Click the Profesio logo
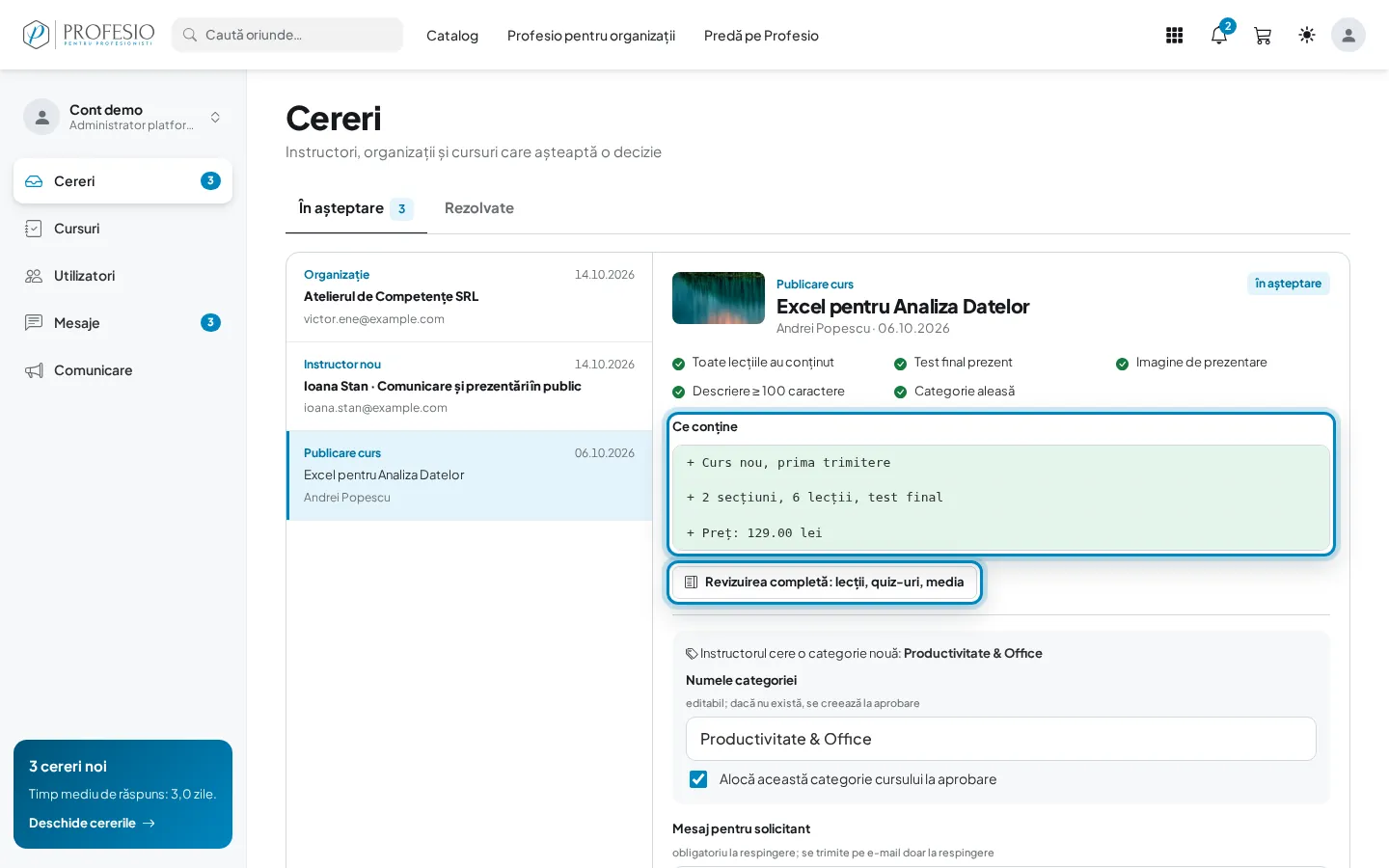1389x868 pixels. pyautogui.click(x=88, y=35)
